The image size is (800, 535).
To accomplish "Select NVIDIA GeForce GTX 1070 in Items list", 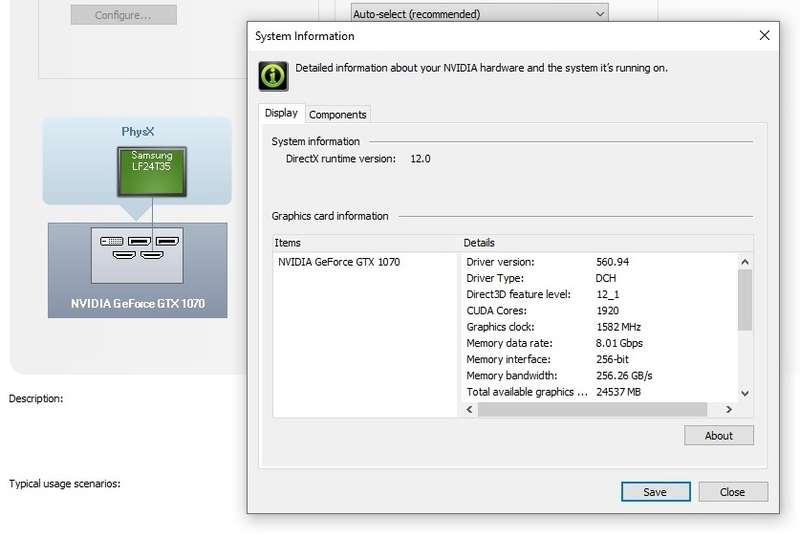I will 339,262.
